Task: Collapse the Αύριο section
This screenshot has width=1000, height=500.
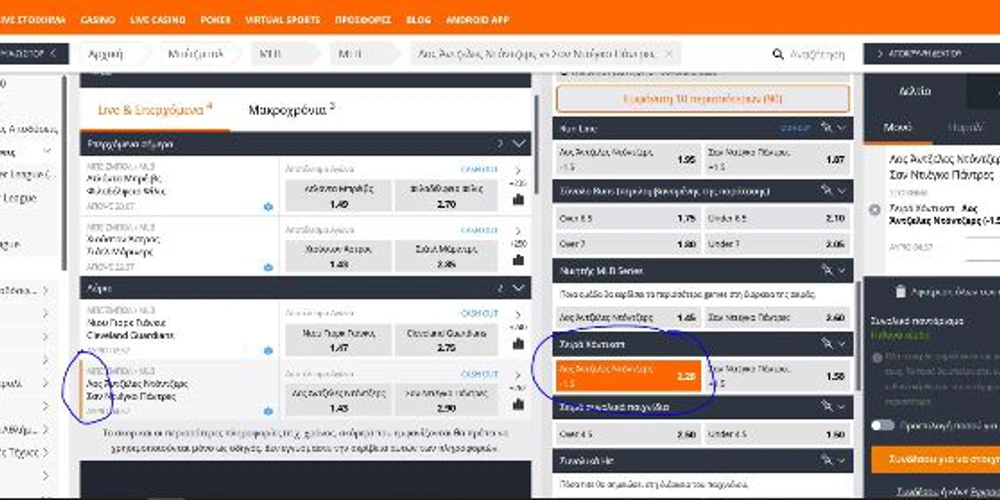Action: (x=519, y=288)
